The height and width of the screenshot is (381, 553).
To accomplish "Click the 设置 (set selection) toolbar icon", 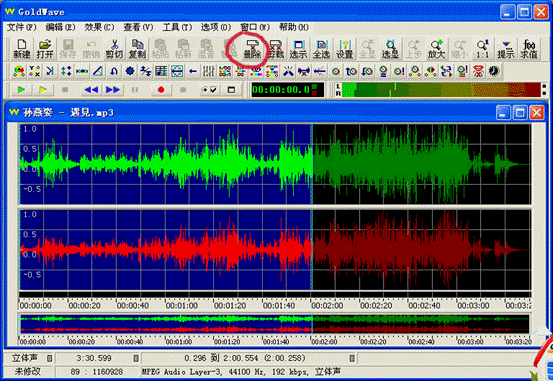I will click(x=345, y=49).
